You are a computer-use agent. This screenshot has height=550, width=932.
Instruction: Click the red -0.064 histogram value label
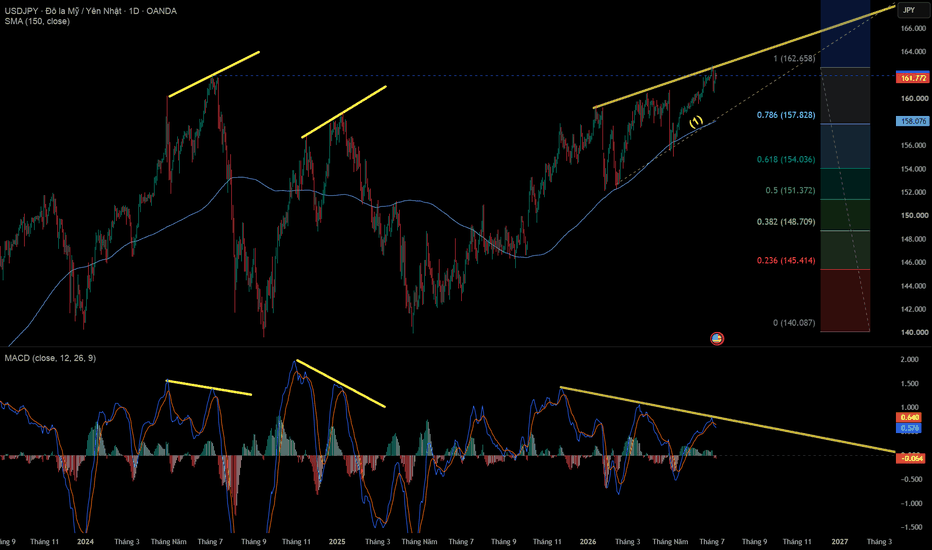click(911, 458)
